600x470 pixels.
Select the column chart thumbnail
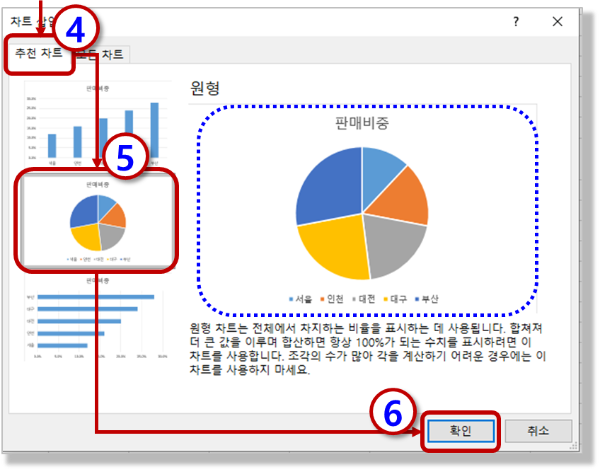98,125
